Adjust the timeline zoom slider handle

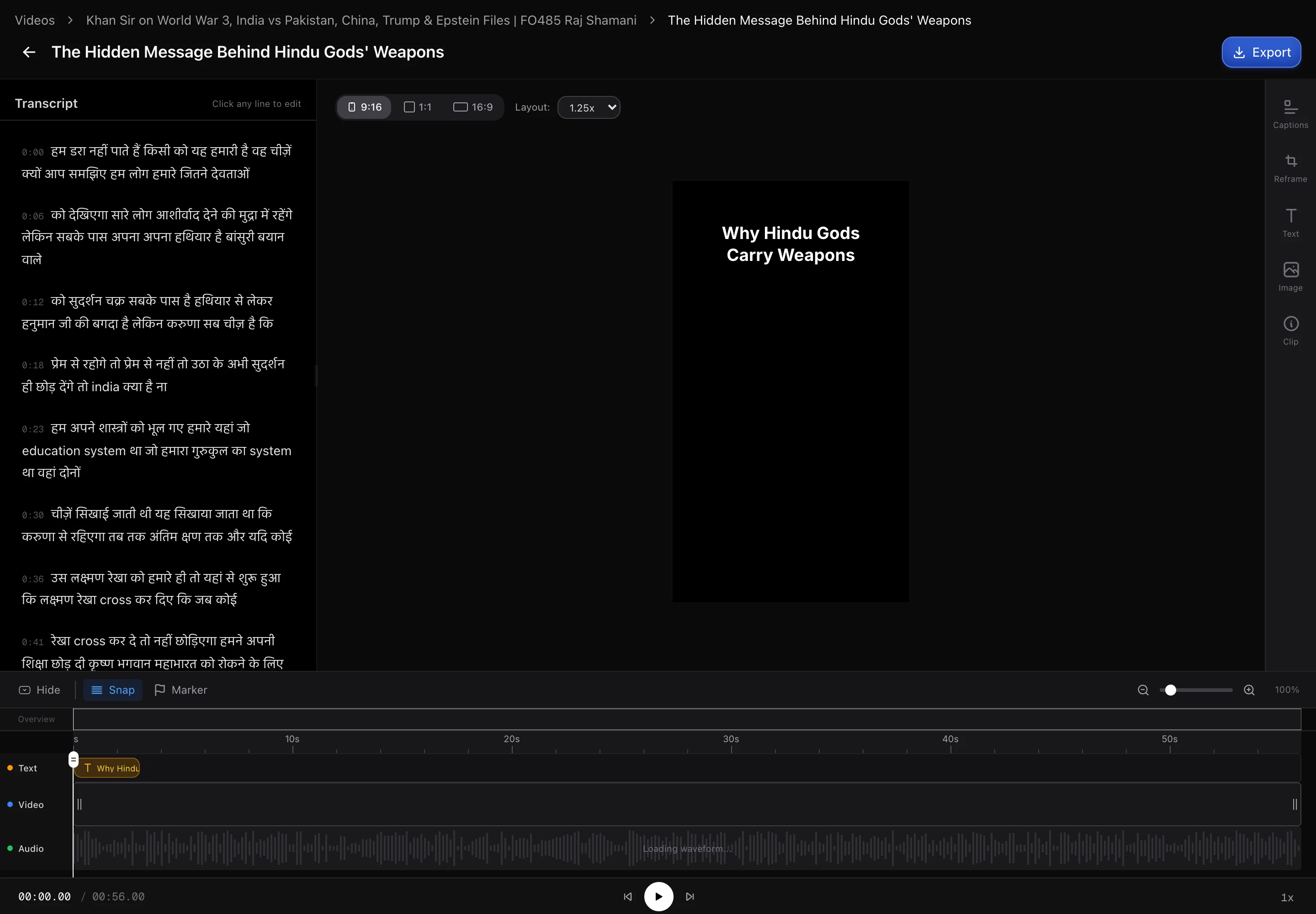pos(1171,690)
